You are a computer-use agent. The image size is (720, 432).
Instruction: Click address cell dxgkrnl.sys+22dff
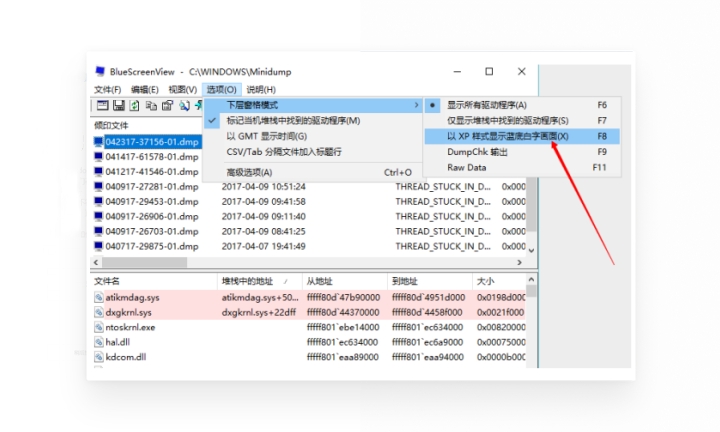pyautogui.click(x=259, y=312)
